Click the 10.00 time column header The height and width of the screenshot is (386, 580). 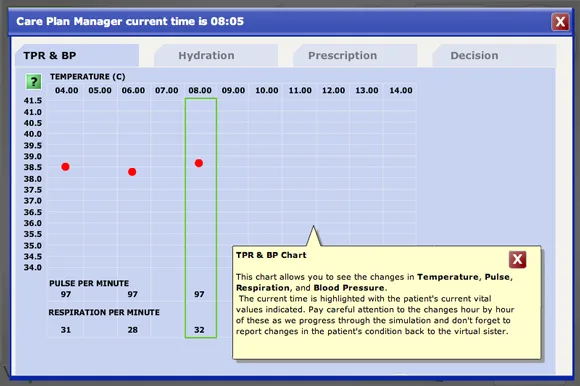[x=267, y=91]
